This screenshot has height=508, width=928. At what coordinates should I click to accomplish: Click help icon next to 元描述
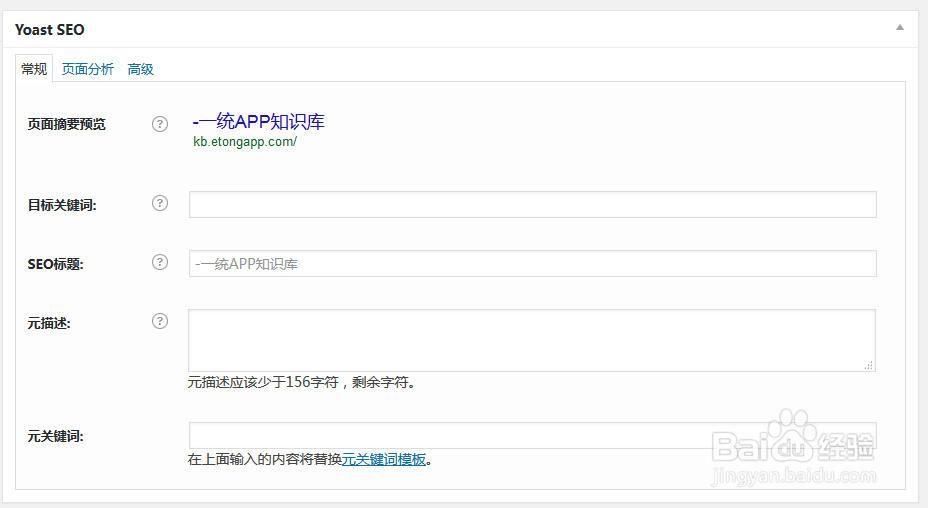tap(160, 321)
